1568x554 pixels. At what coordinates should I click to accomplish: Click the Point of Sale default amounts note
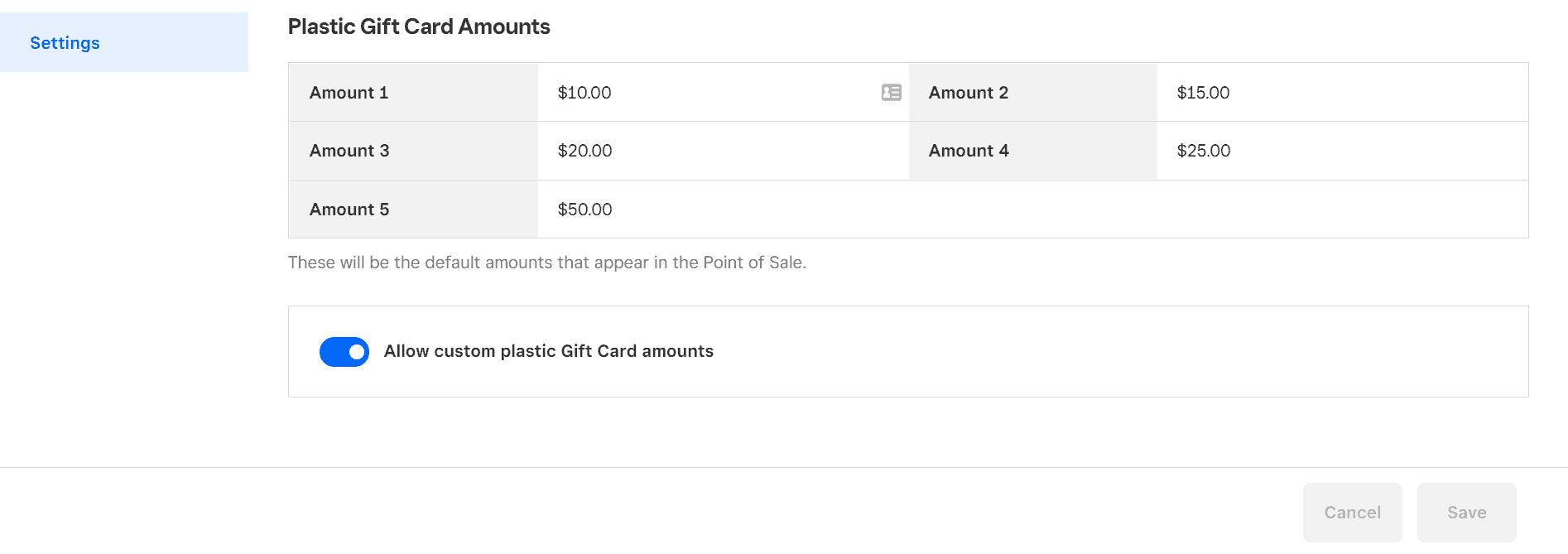click(546, 263)
